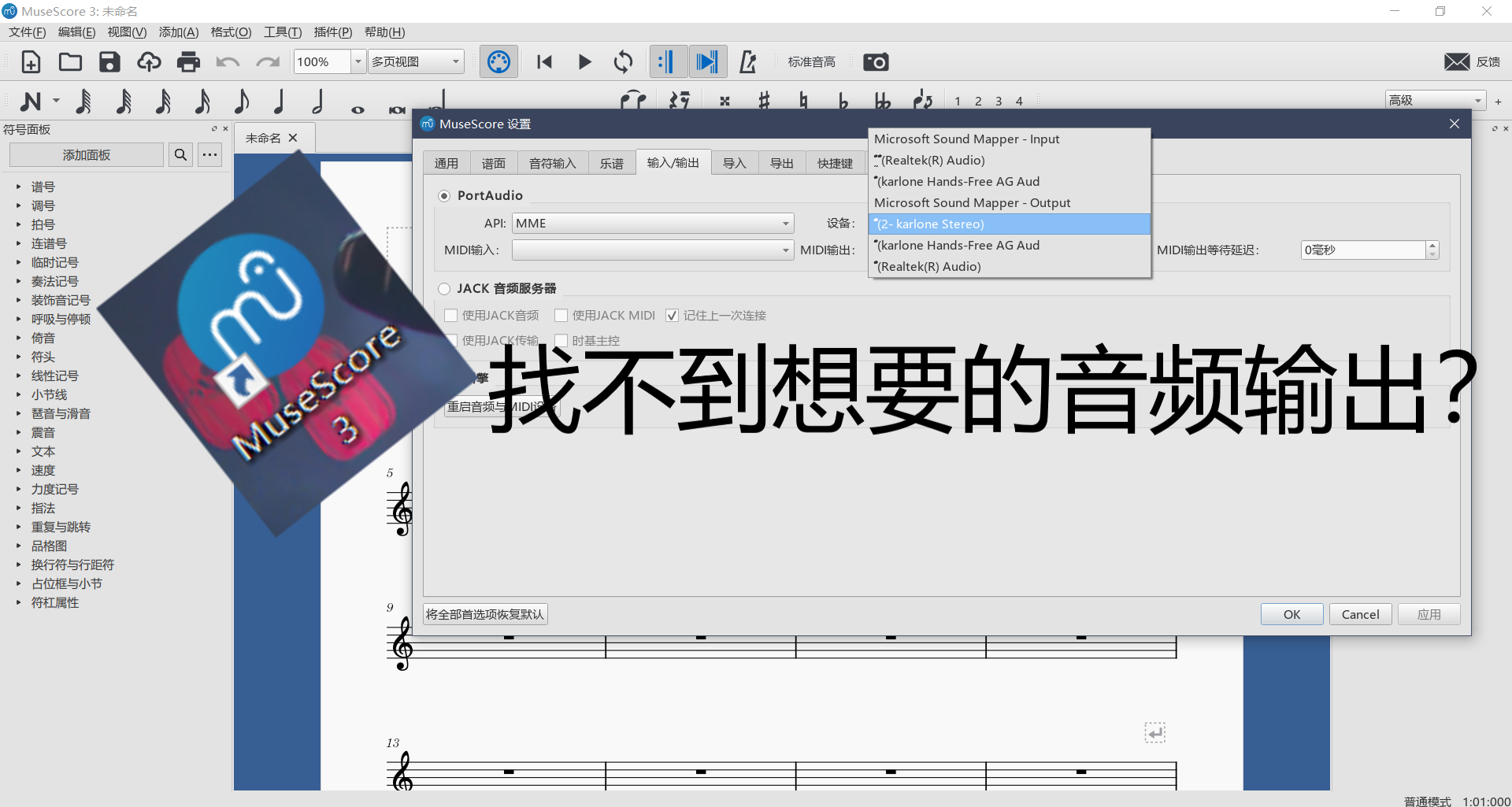Enable note input mode N icon
The image size is (1512, 807).
(x=31, y=101)
